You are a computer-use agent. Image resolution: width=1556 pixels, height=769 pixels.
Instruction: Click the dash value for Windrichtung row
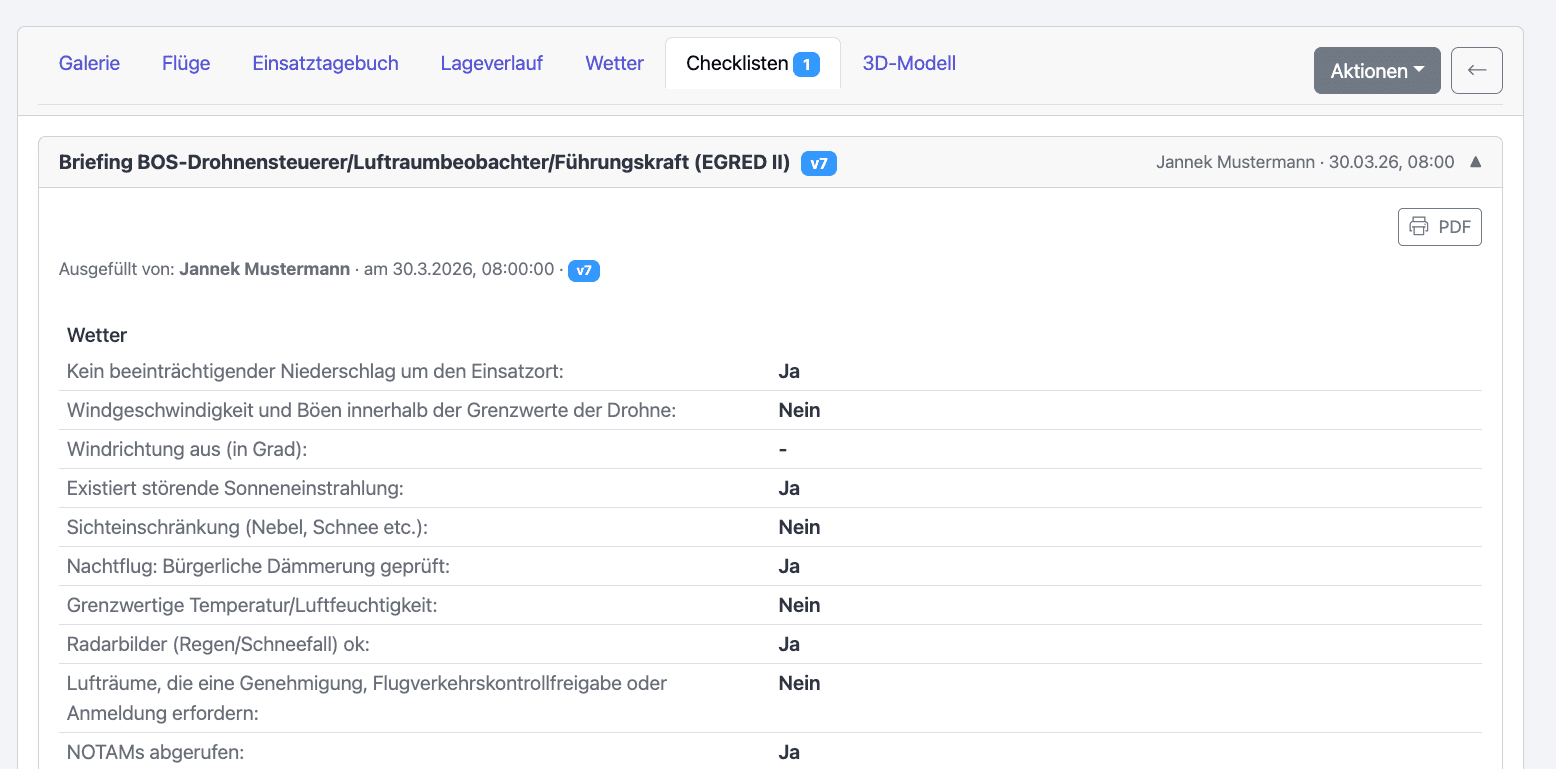[783, 449]
